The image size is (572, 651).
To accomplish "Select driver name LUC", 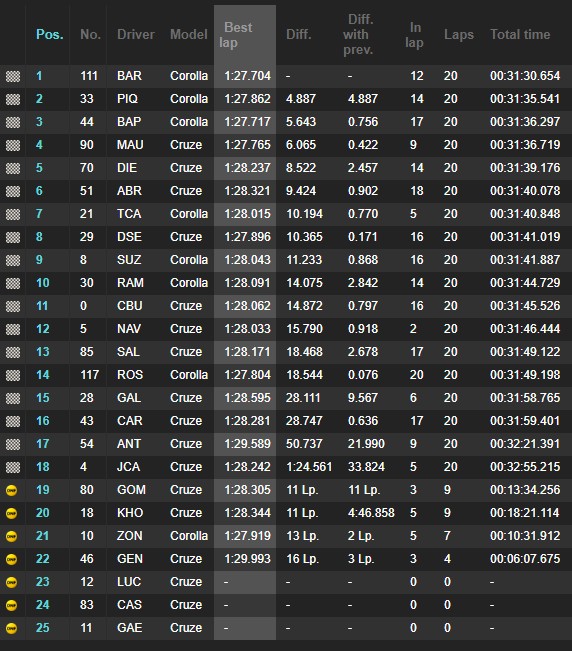I will 129,582.
